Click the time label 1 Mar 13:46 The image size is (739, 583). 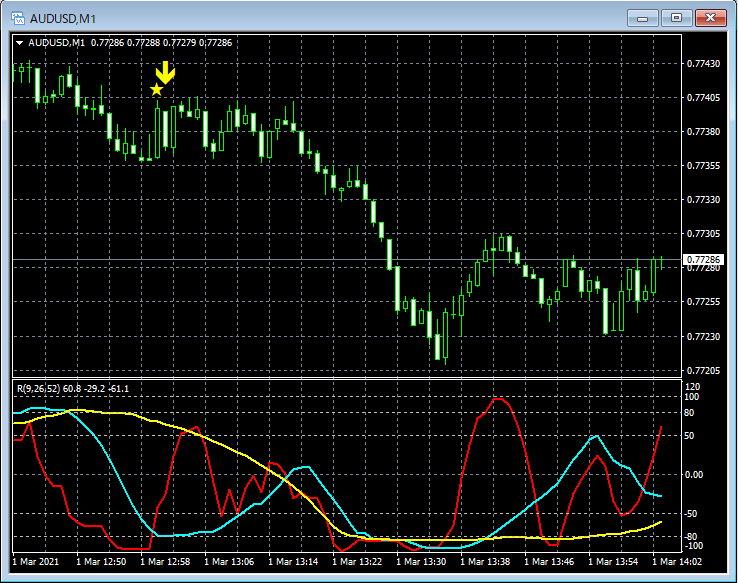point(549,562)
